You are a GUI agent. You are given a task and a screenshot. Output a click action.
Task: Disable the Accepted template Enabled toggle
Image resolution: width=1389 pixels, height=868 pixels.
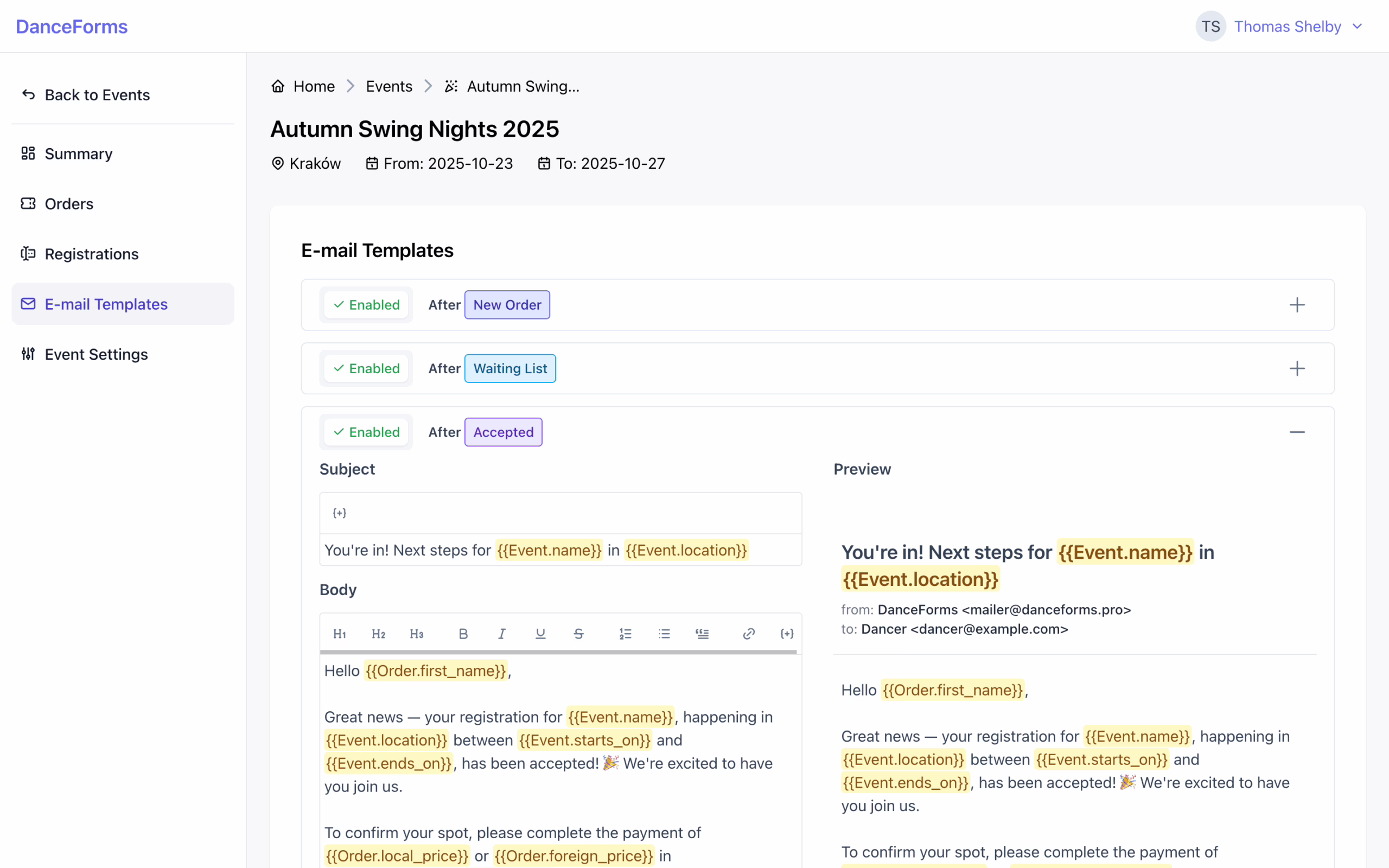366,432
